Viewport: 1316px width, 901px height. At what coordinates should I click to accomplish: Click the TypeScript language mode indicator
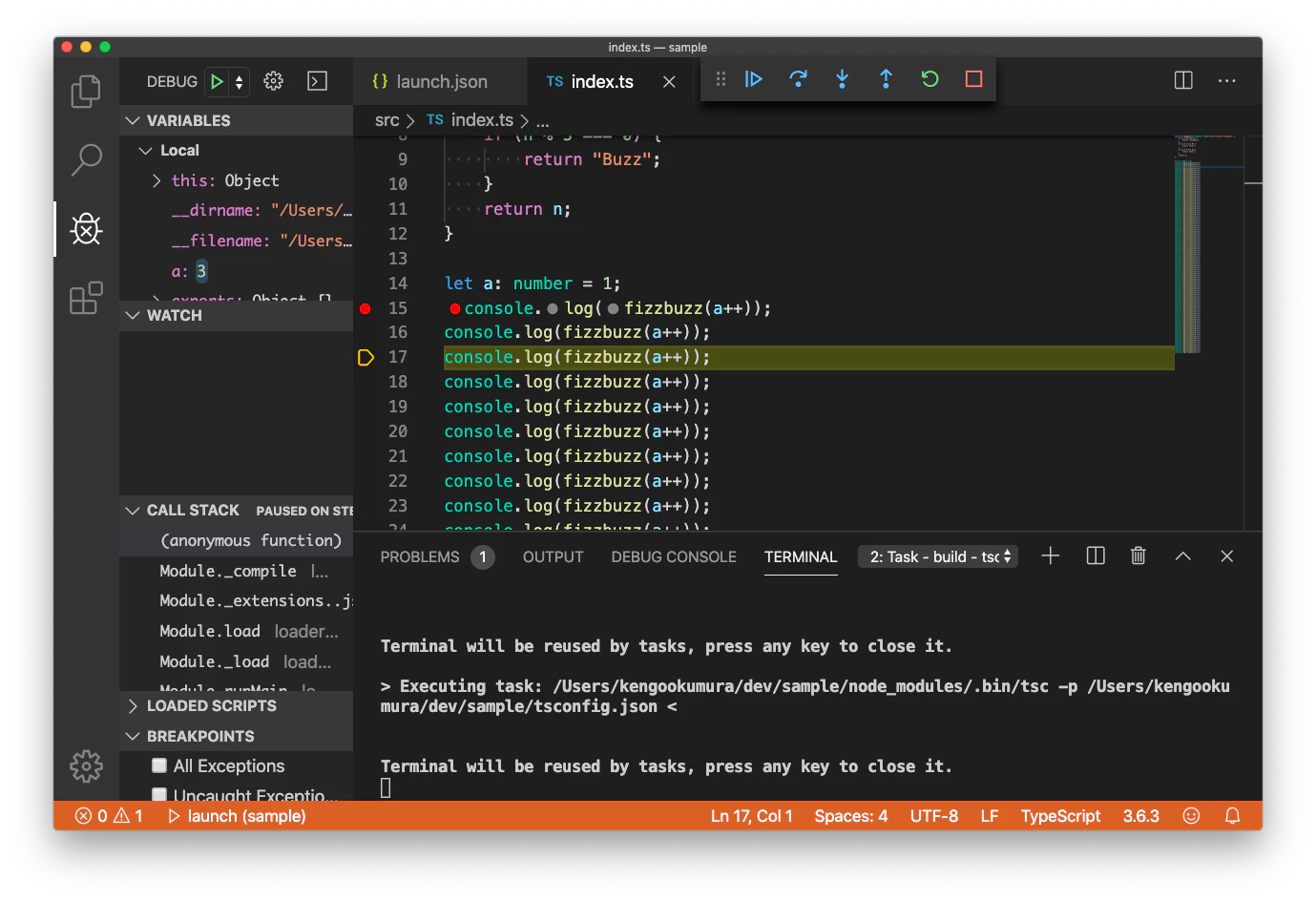[1060, 816]
